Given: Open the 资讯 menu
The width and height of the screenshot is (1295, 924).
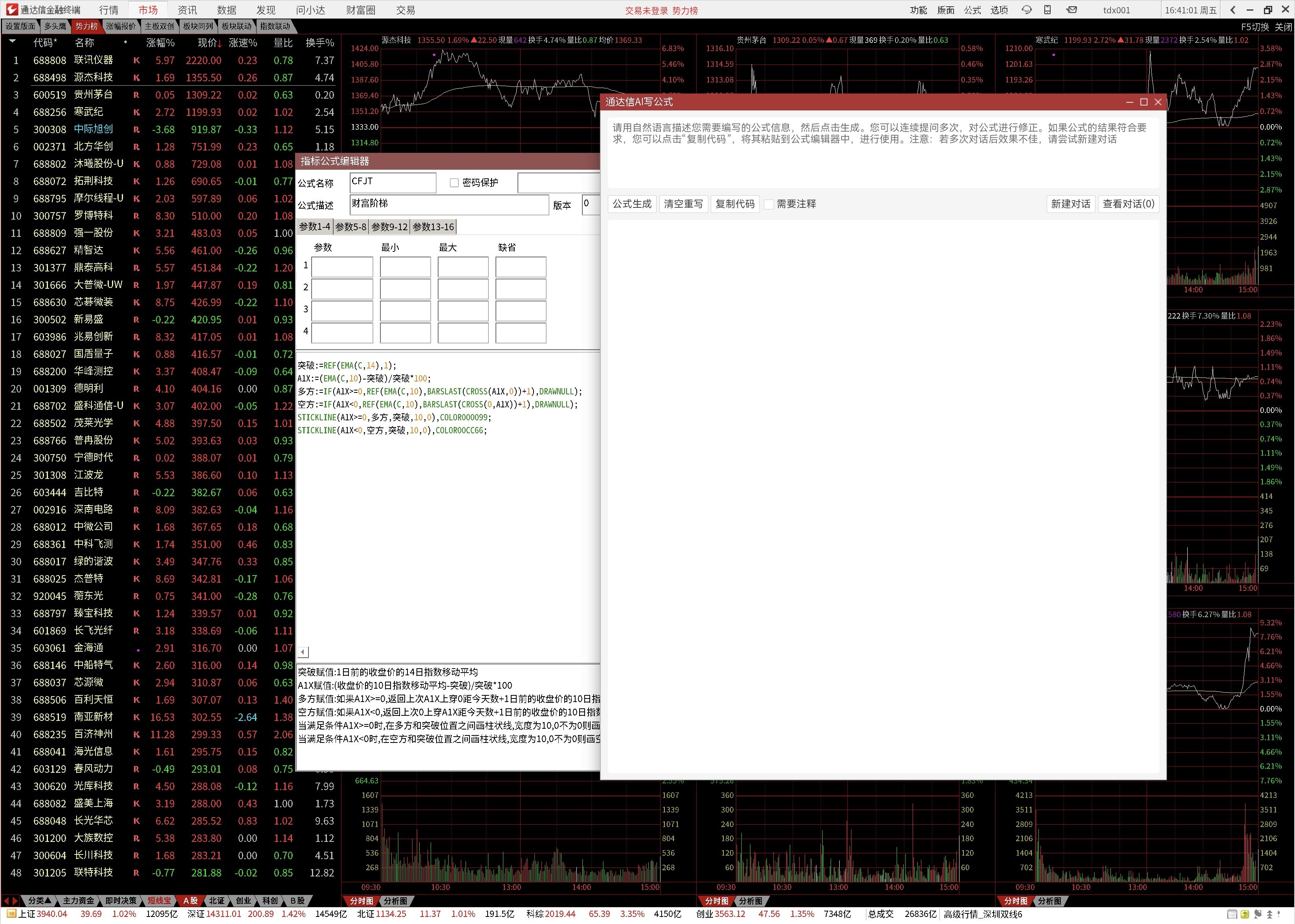Looking at the screenshot, I should (187, 10).
